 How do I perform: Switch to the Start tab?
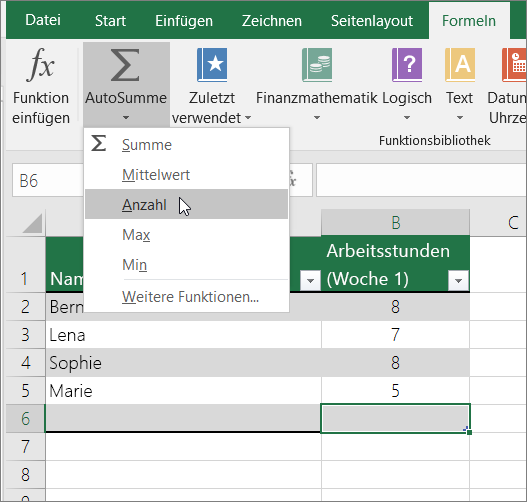click(110, 21)
